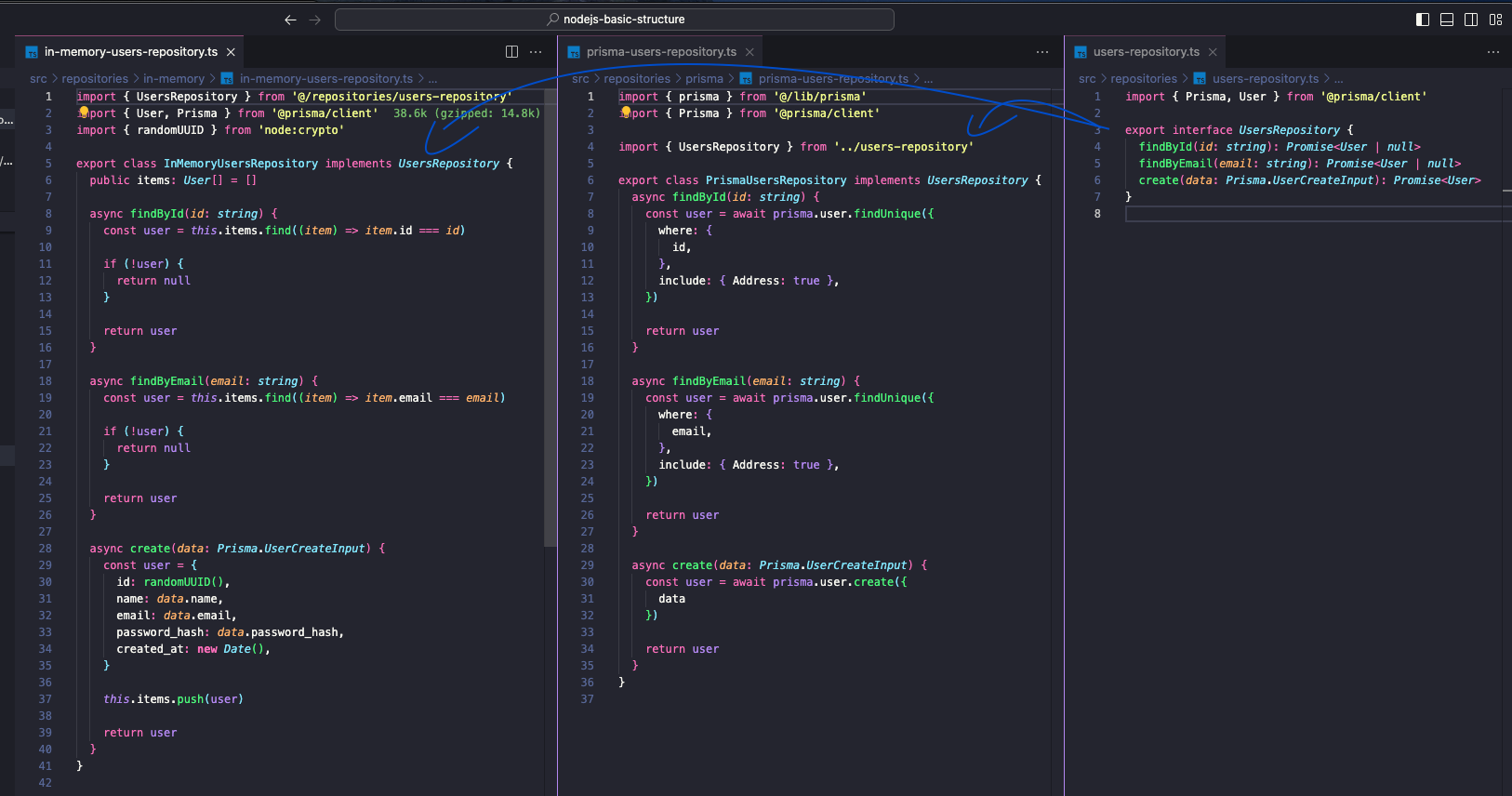Image resolution: width=1512 pixels, height=796 pixels.
Task: Click line number 28 in in-memory editor
Action: pos(45,549)
